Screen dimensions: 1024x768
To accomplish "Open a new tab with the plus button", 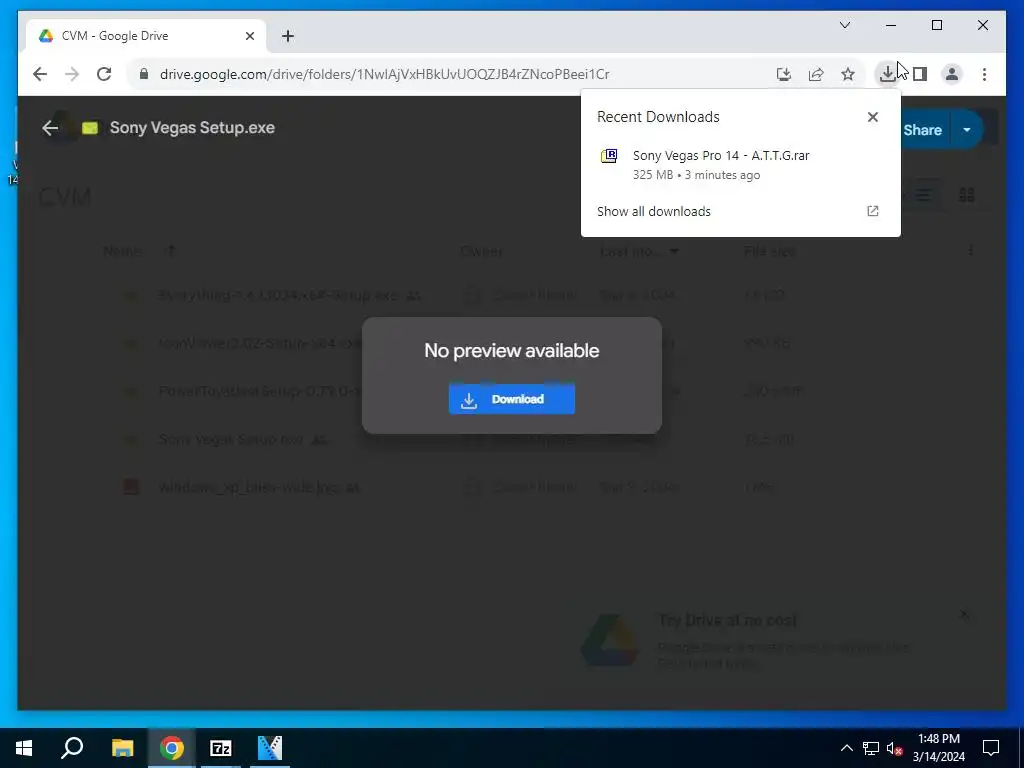I will click(288, 36).
